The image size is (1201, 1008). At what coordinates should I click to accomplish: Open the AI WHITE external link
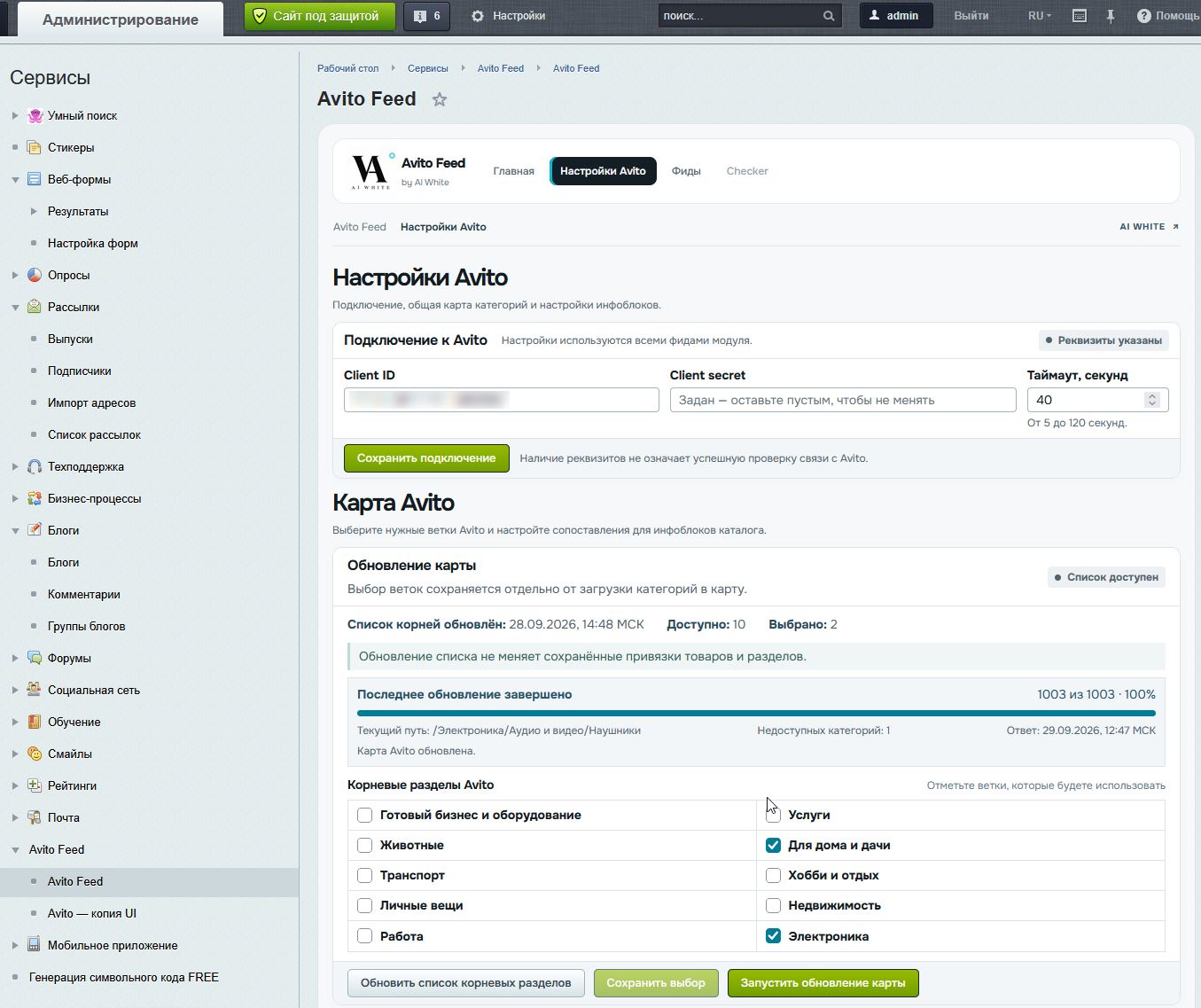(x=1149, y=227)
